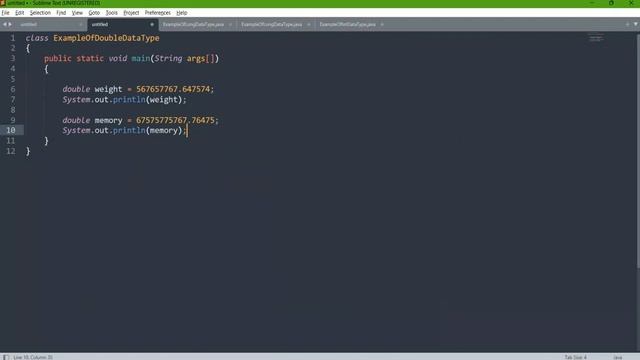Go to previous tab using left arrow

point(4,24)
